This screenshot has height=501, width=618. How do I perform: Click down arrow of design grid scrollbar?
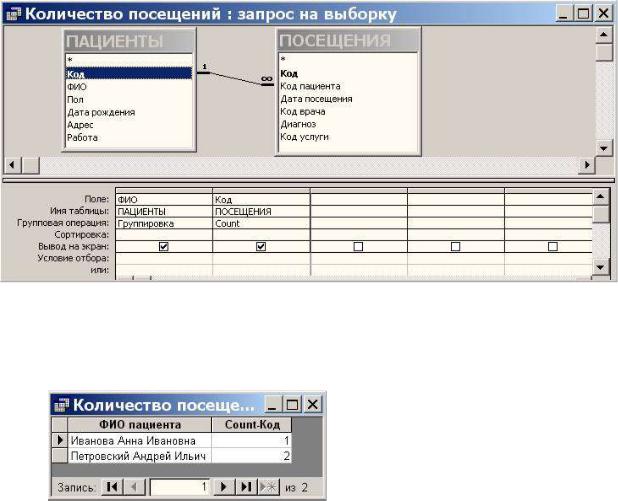[x=601, y=267]
